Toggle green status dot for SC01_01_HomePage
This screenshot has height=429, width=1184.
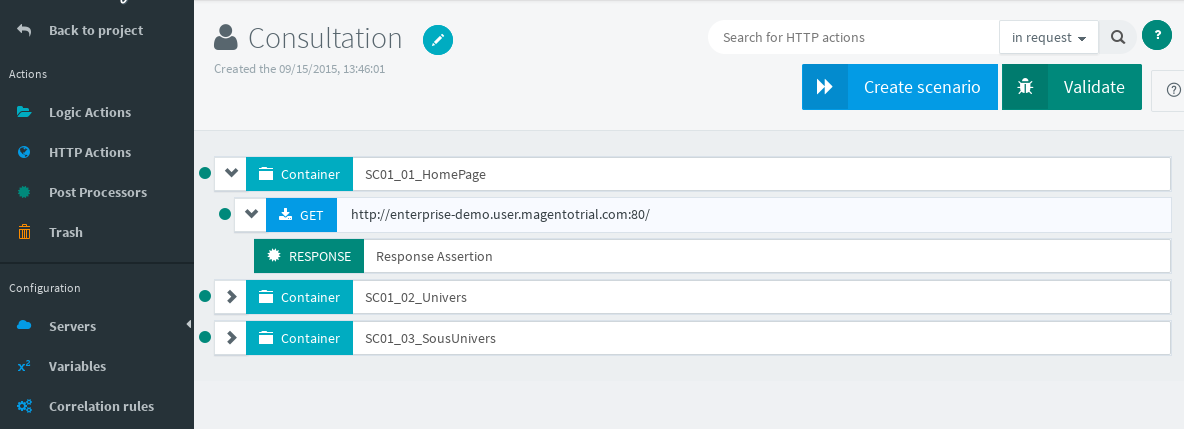pyautogui.click(x=205, y=173)
